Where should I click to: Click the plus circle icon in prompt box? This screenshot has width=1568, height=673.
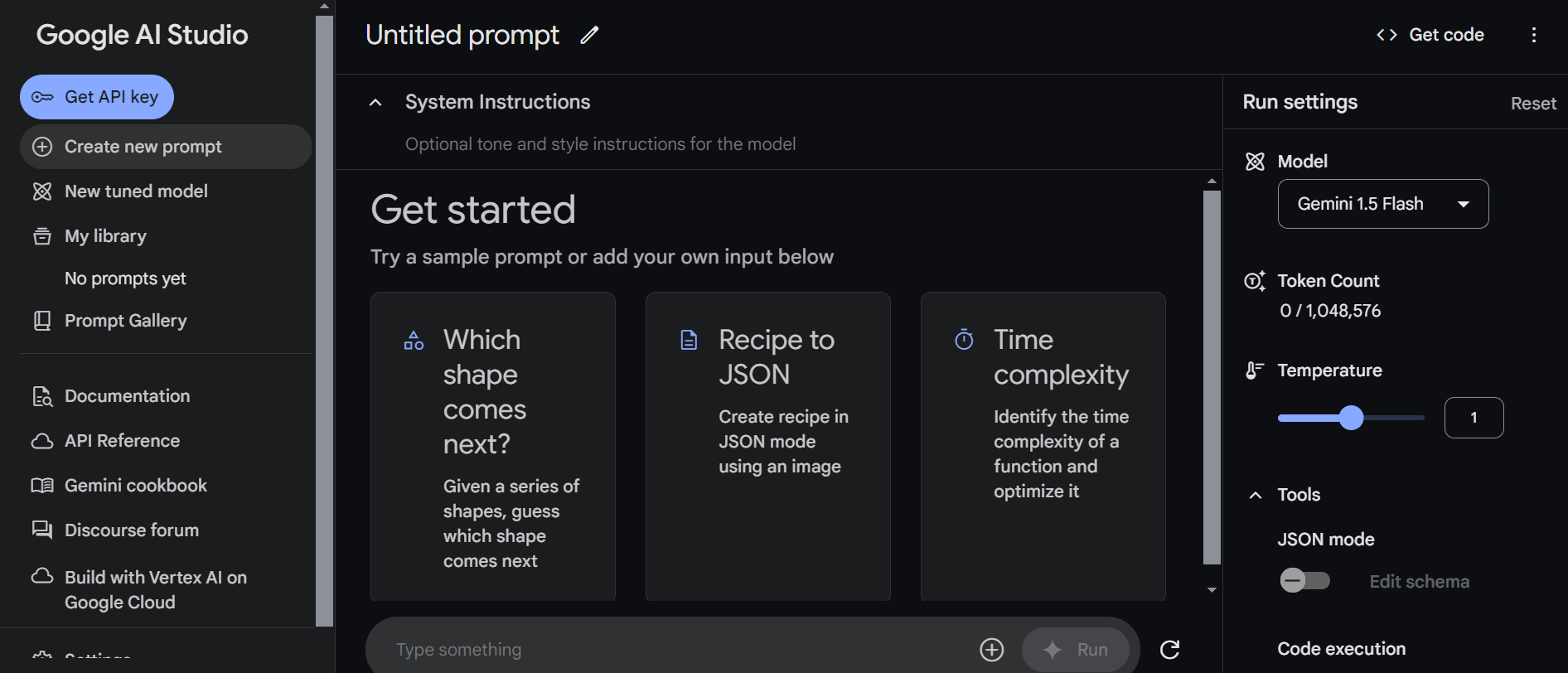pos(991,650)
